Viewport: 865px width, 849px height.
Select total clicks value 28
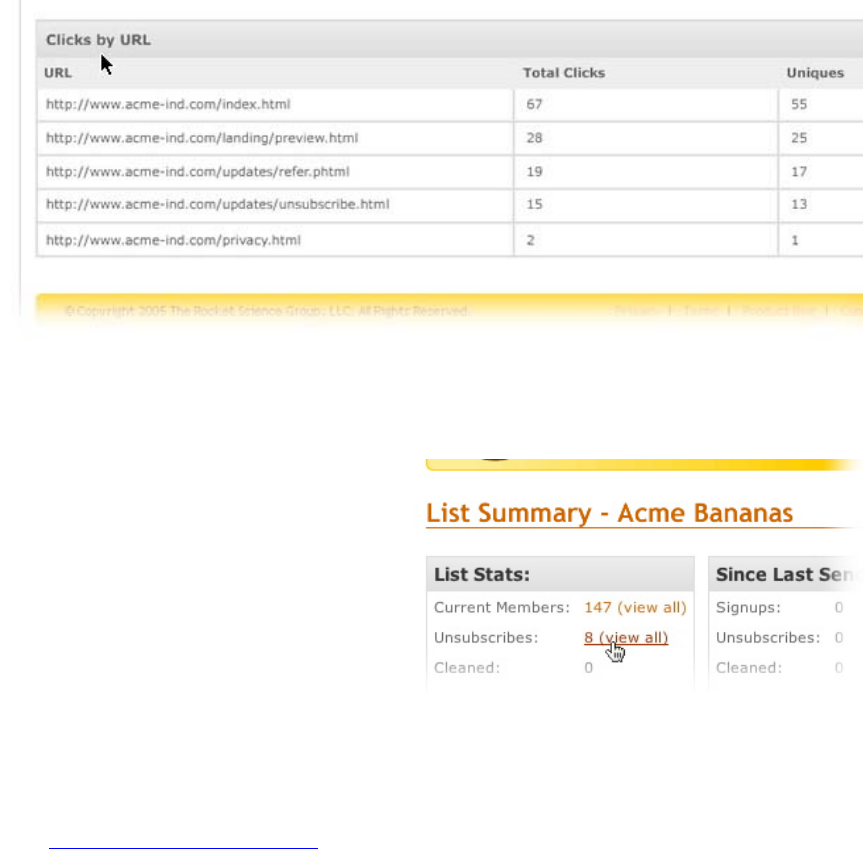[534, 138]
